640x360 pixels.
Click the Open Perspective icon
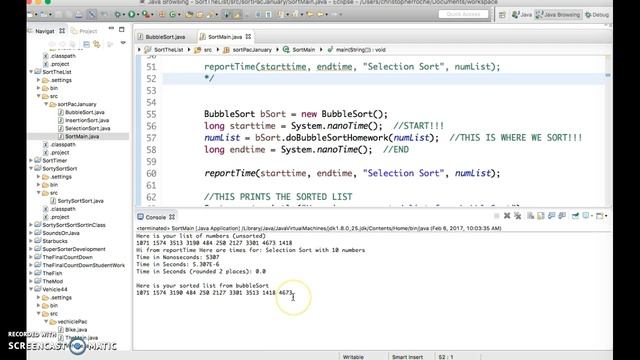point(502,15)
